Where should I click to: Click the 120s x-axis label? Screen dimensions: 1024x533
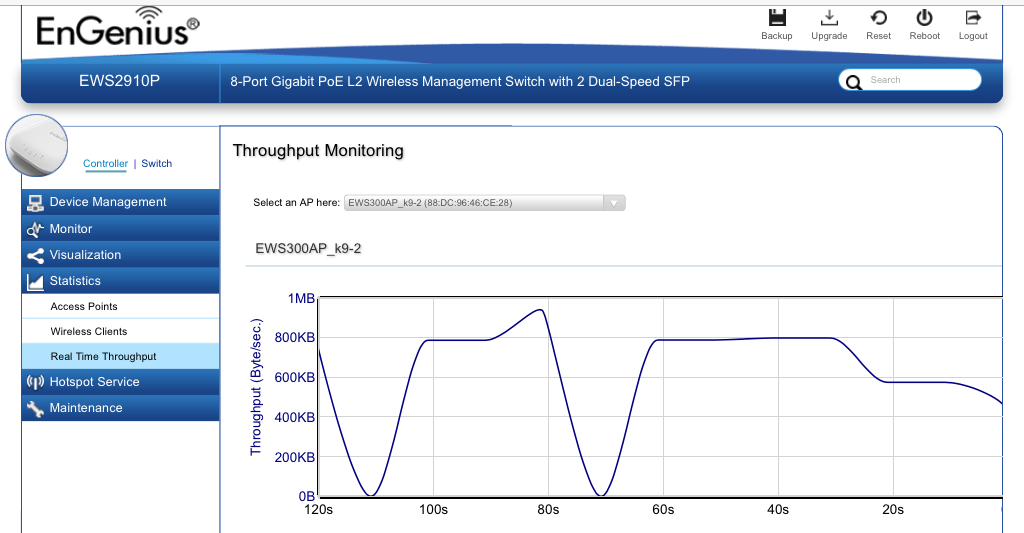tap(319, 509)
